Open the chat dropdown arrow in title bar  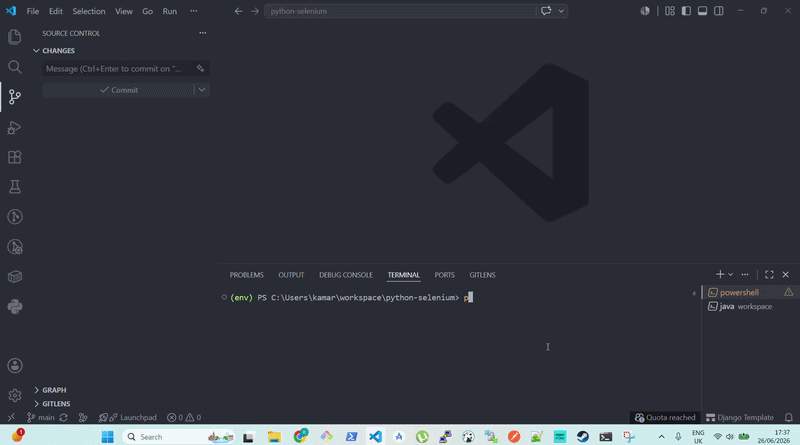(561, 11)
